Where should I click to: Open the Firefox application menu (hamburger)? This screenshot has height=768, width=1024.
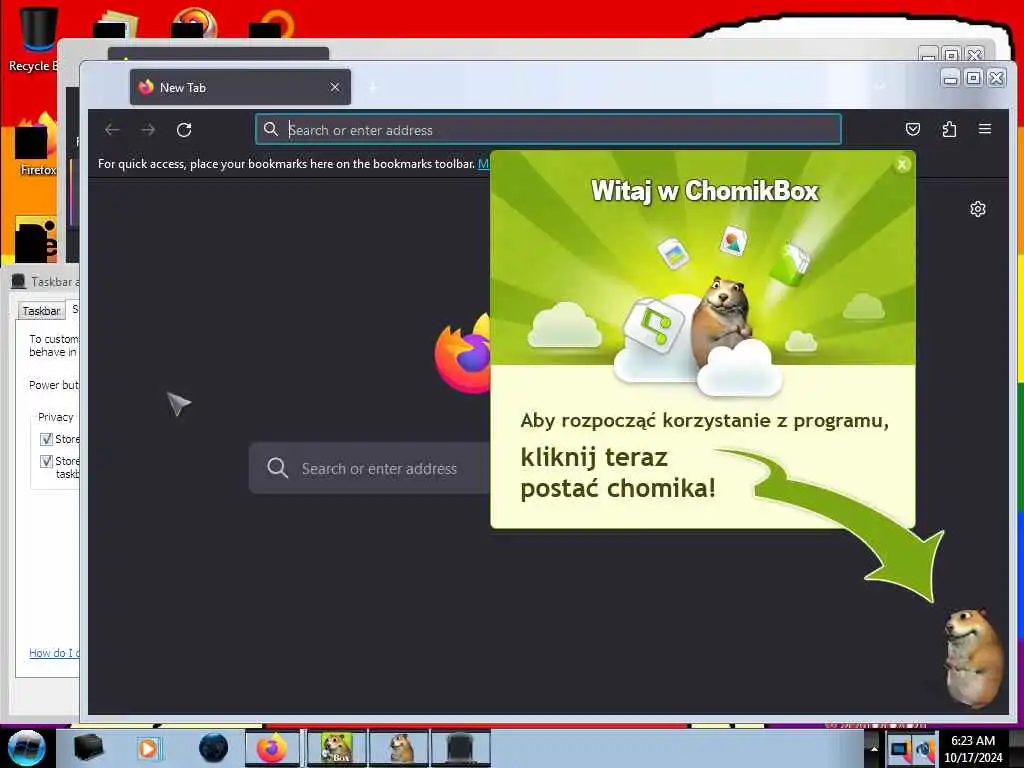tap(985, 129)
